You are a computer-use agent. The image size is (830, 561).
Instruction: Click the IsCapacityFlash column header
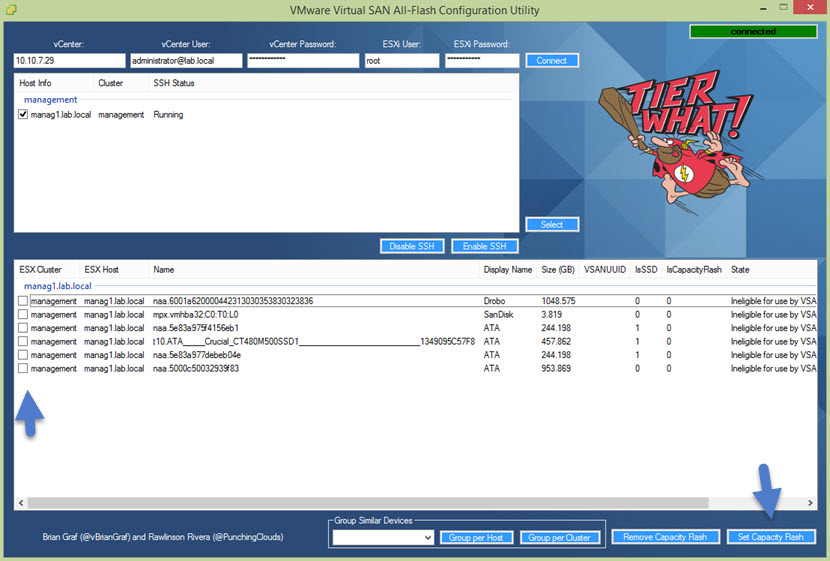(x=694, y=269)
